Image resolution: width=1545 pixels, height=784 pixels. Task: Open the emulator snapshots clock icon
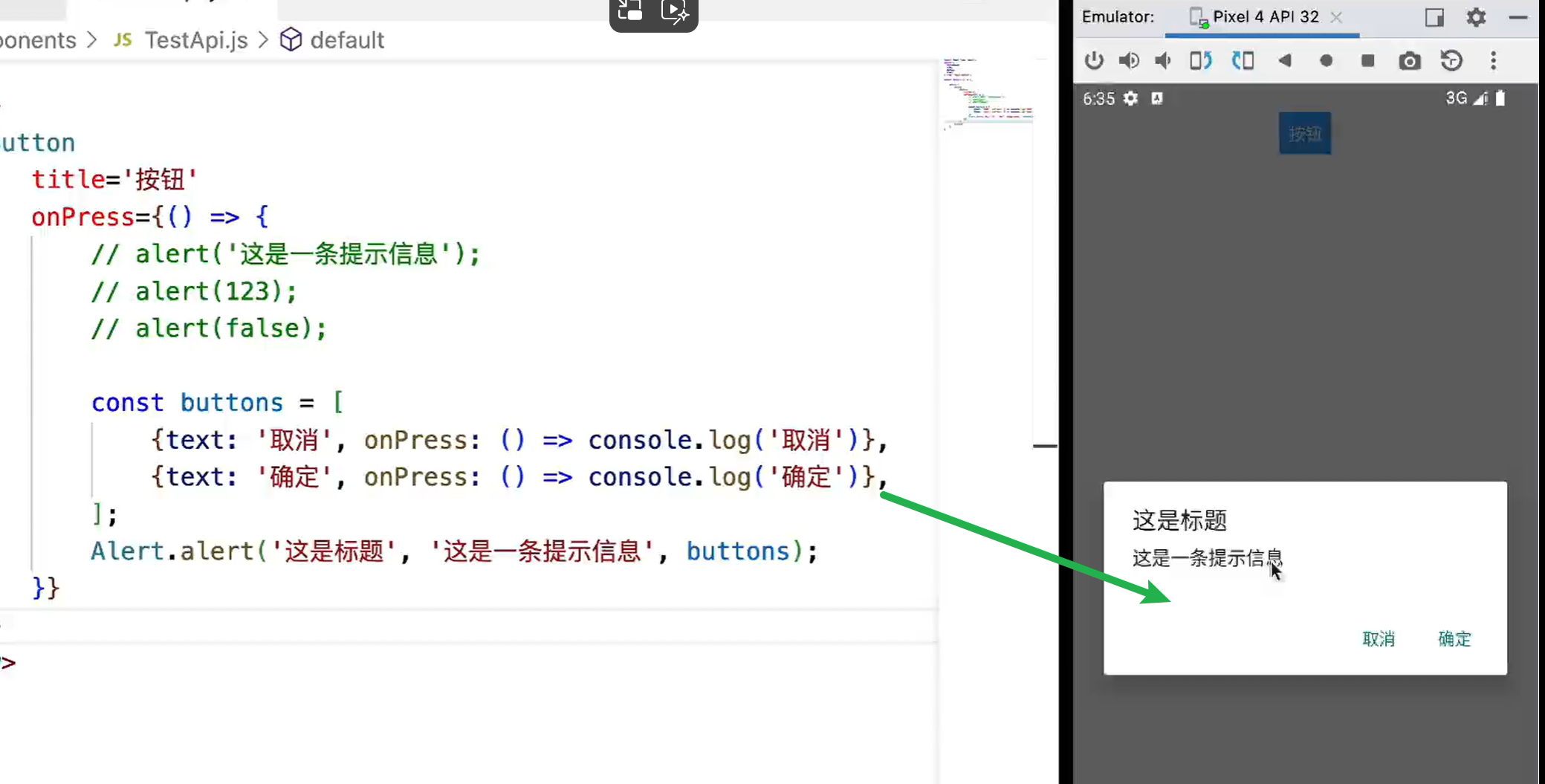coord(1451,60)
